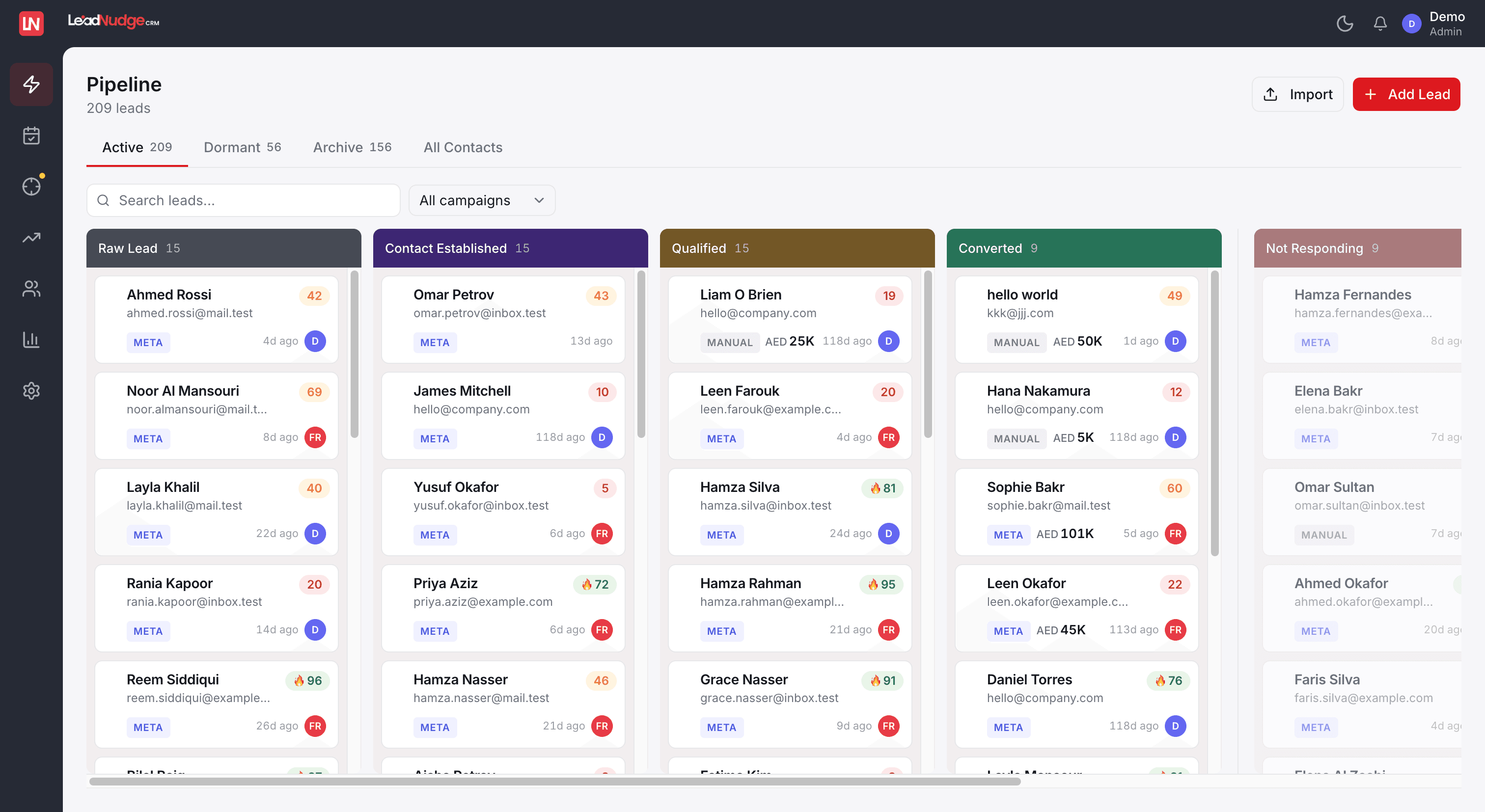Click the hot score 95 badge on Hamza Rahman
1485x812 pixels.
(881, 584)
